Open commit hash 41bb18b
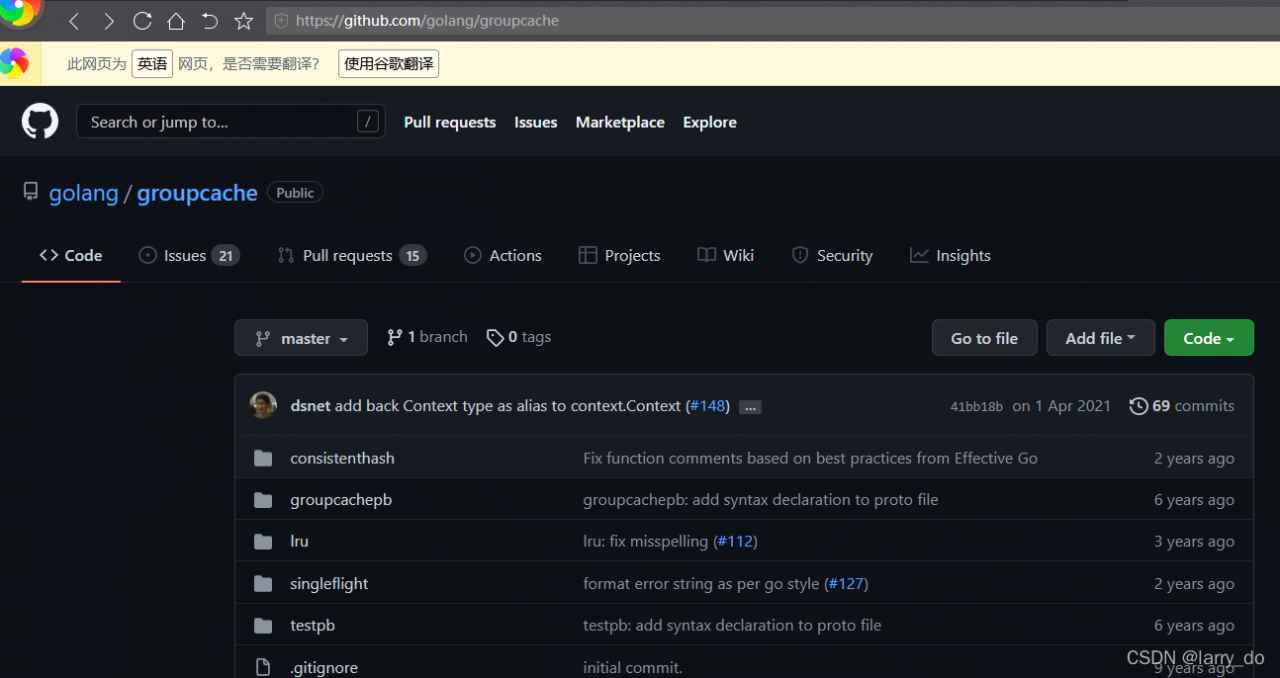This screenshot has height=678, width=1280. coord(976,406)
